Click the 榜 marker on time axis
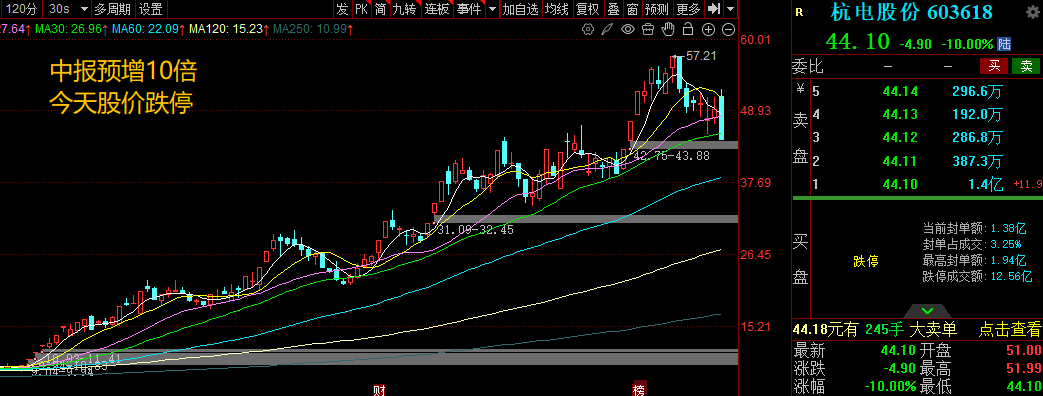The width and height of the screenshot is (1043, 396). pos(639,389)
